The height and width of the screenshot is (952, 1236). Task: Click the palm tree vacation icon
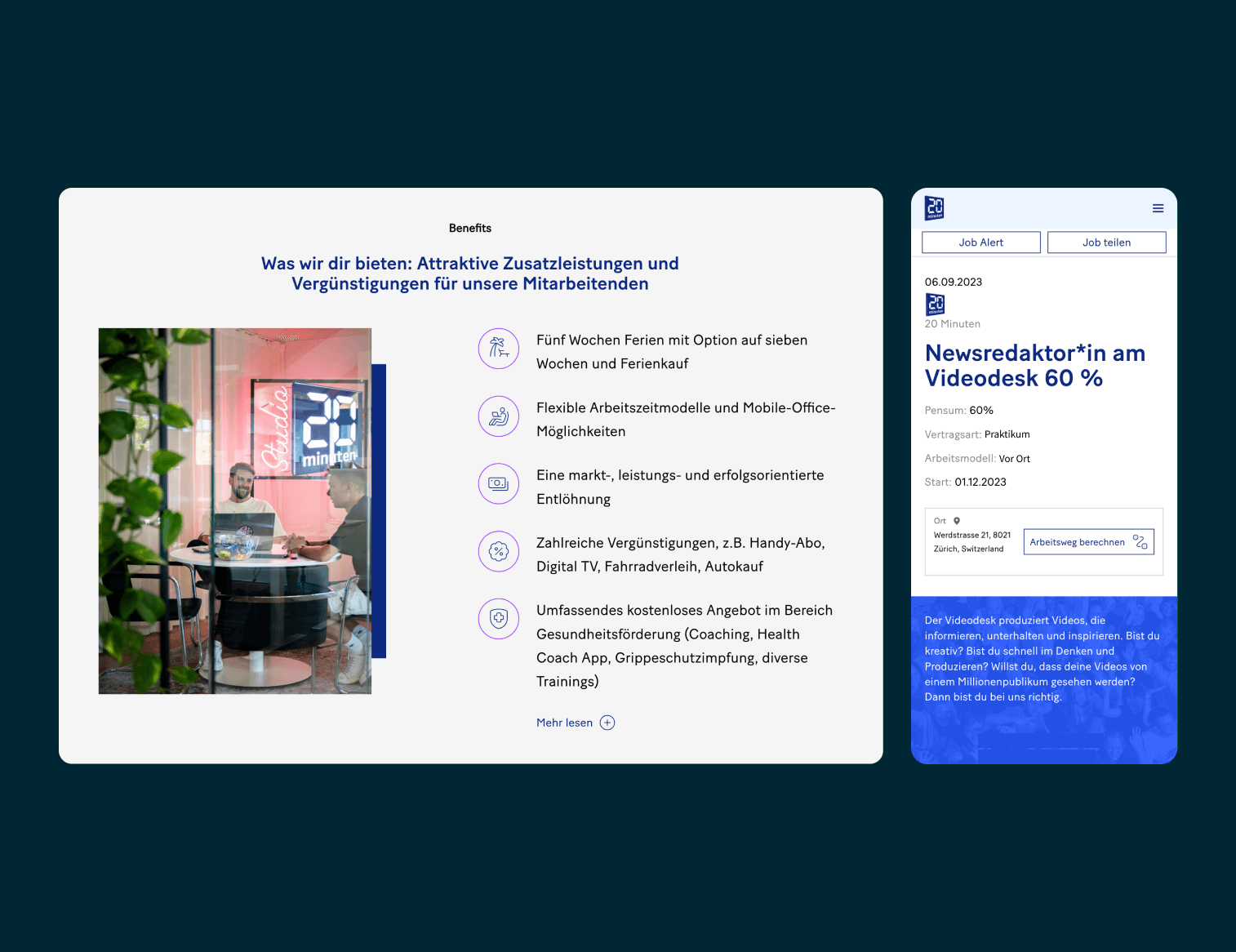click(x=499, y=349)
